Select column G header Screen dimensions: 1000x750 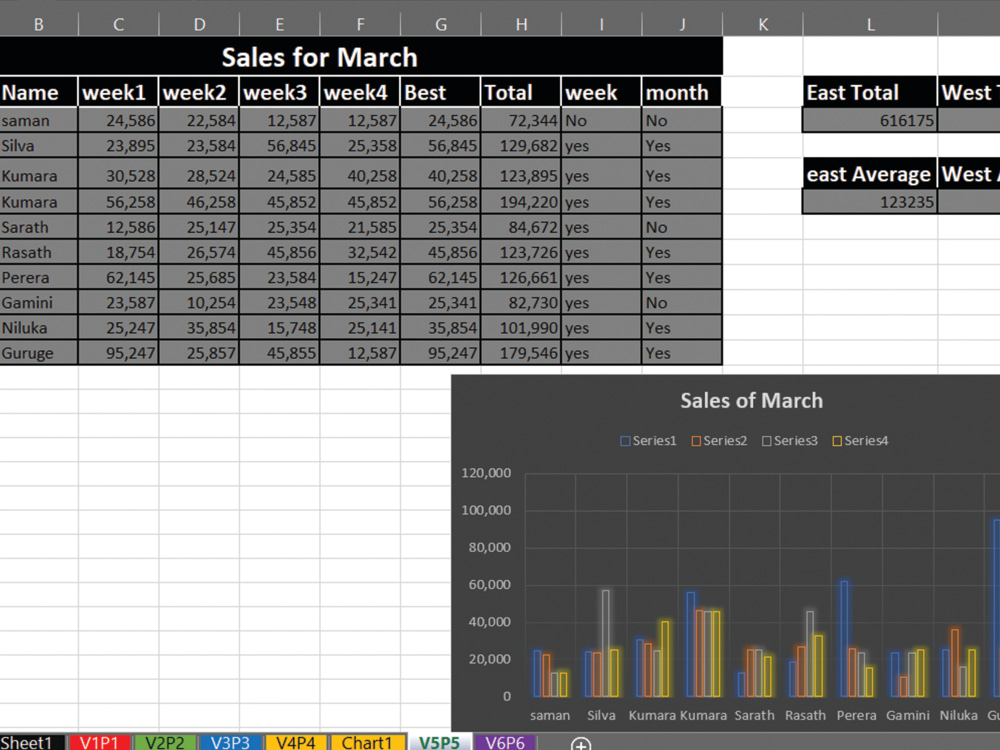point(441,24)
